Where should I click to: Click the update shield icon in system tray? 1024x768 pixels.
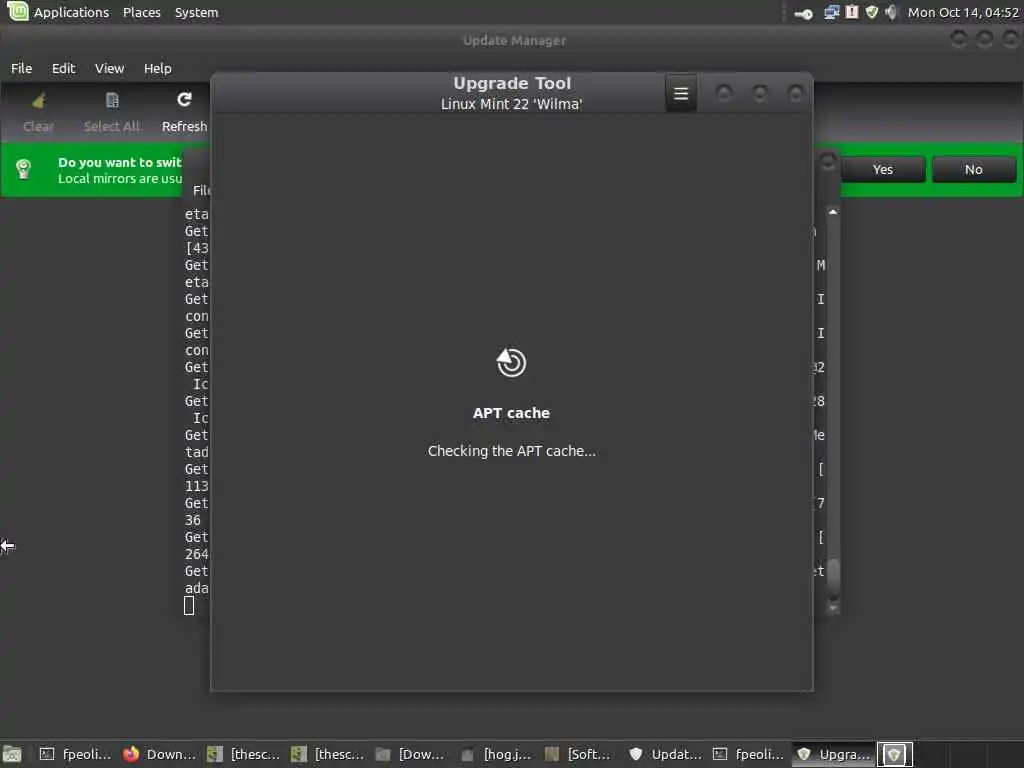coord(871,12)
